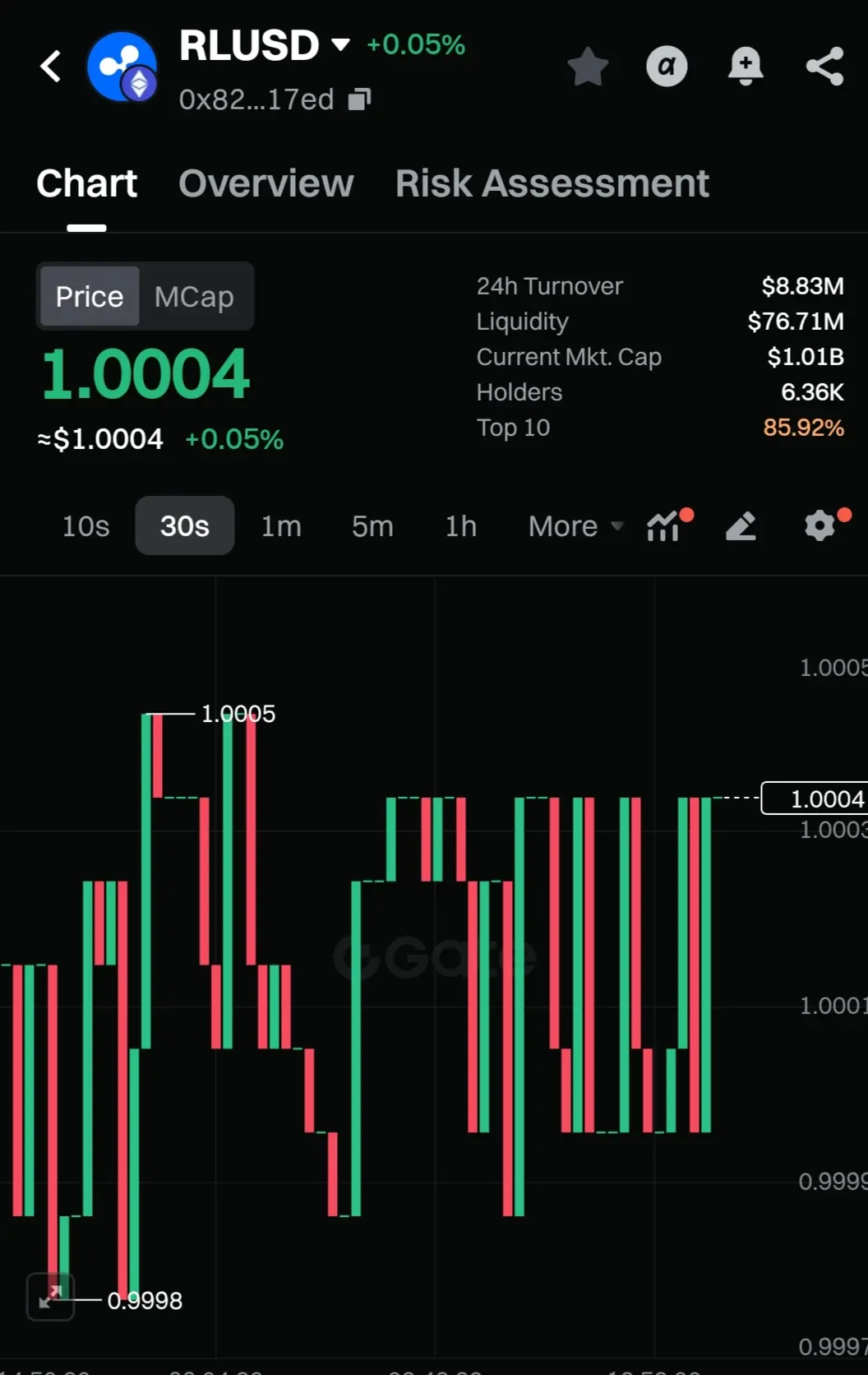Tap the 0.9998 low marker on chart

[145, 1301]
